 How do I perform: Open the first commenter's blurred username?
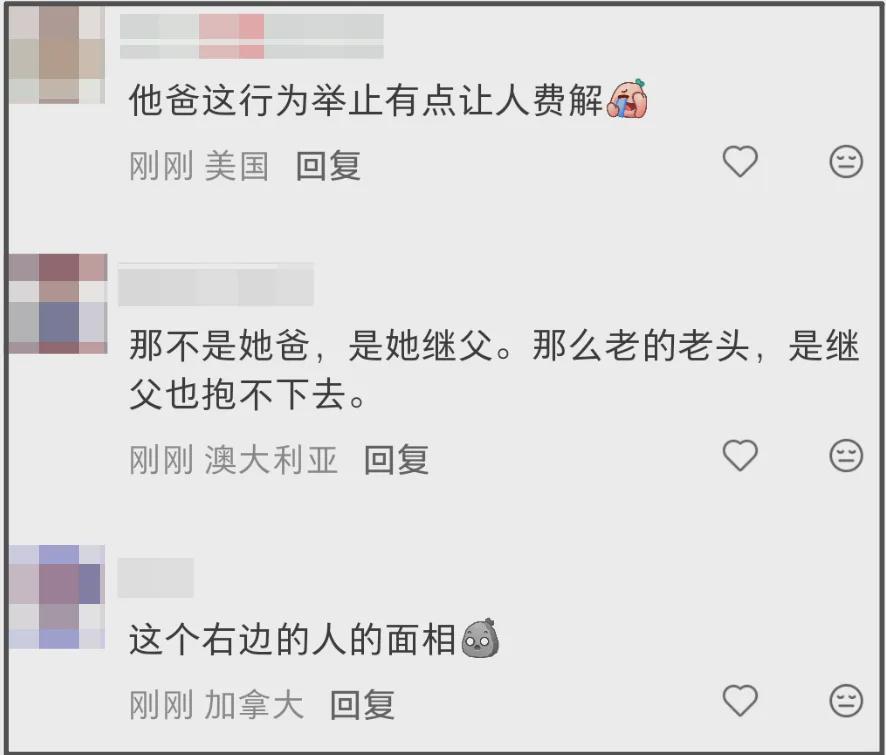(252, 36)
